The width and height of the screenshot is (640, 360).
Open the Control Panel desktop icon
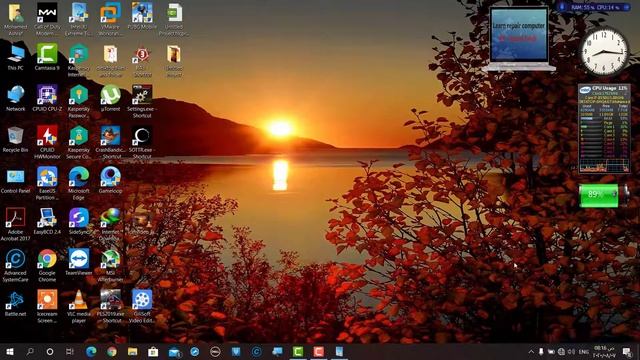[16, 180]
